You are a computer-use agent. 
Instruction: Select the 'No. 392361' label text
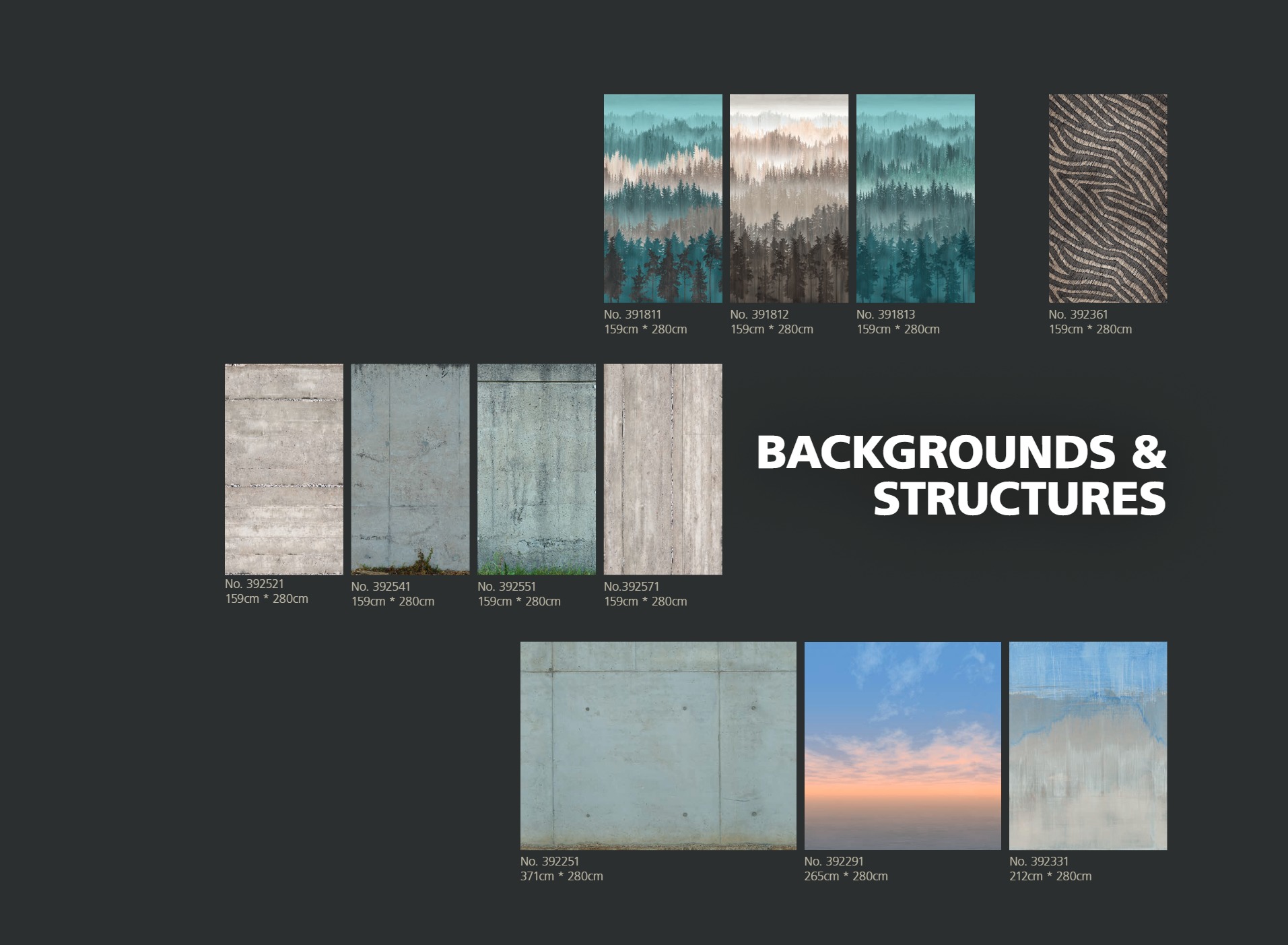pyautogui.click(x=1077, y=315)
